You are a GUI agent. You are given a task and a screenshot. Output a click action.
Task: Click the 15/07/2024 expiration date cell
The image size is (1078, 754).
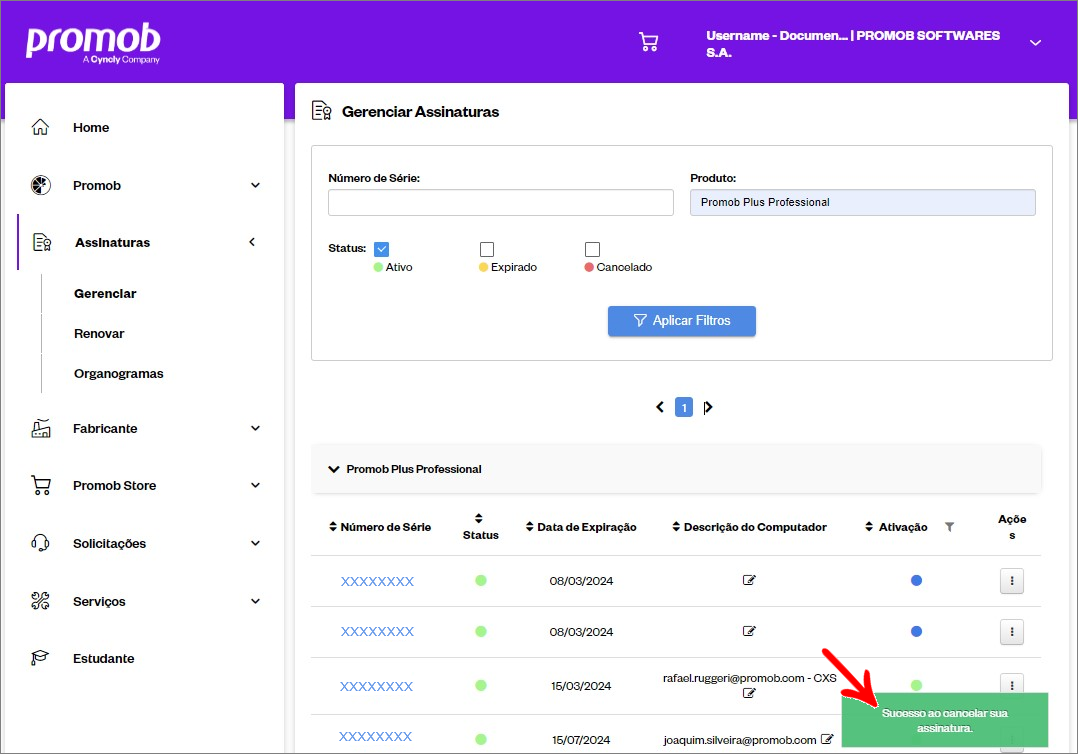click(581, 740)
